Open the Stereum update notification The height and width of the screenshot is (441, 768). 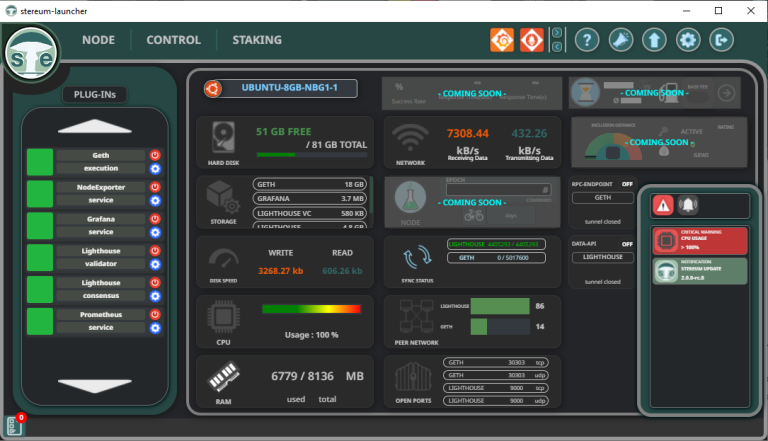coord(700,271)
